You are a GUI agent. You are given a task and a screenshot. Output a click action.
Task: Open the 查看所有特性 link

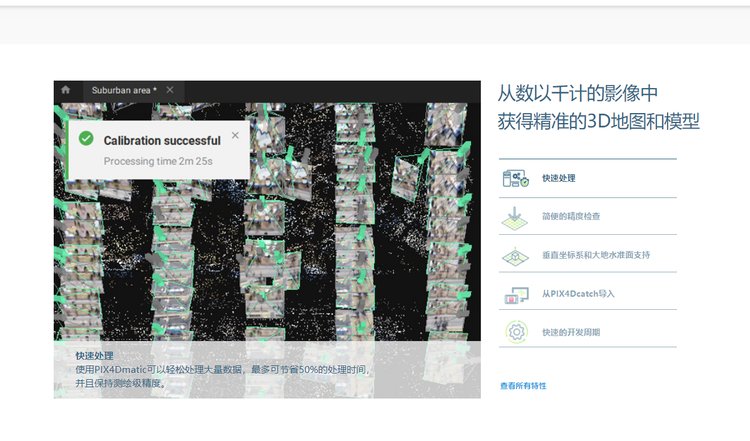[x=523, y=386]
